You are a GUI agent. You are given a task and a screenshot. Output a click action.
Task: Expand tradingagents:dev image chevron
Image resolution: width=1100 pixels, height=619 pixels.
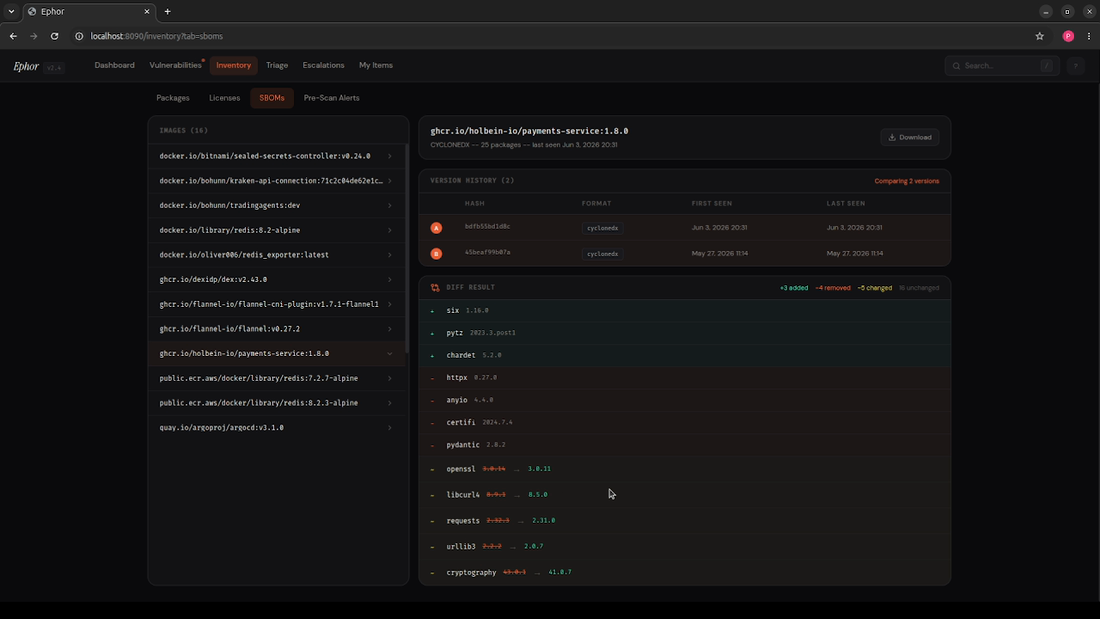(x=390, y=206)
